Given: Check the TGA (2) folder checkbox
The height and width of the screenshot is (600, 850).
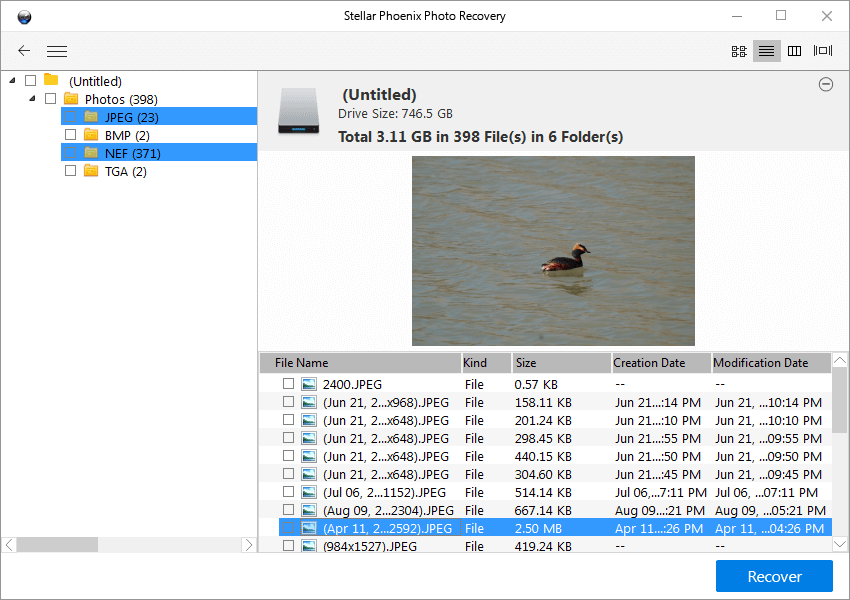Looking at the screenshot, I should point(70,171).
